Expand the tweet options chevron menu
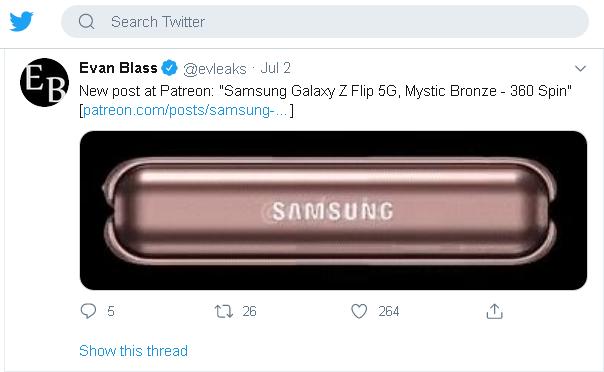The height and width of the screenshot is (372, 604). point(580,69)
